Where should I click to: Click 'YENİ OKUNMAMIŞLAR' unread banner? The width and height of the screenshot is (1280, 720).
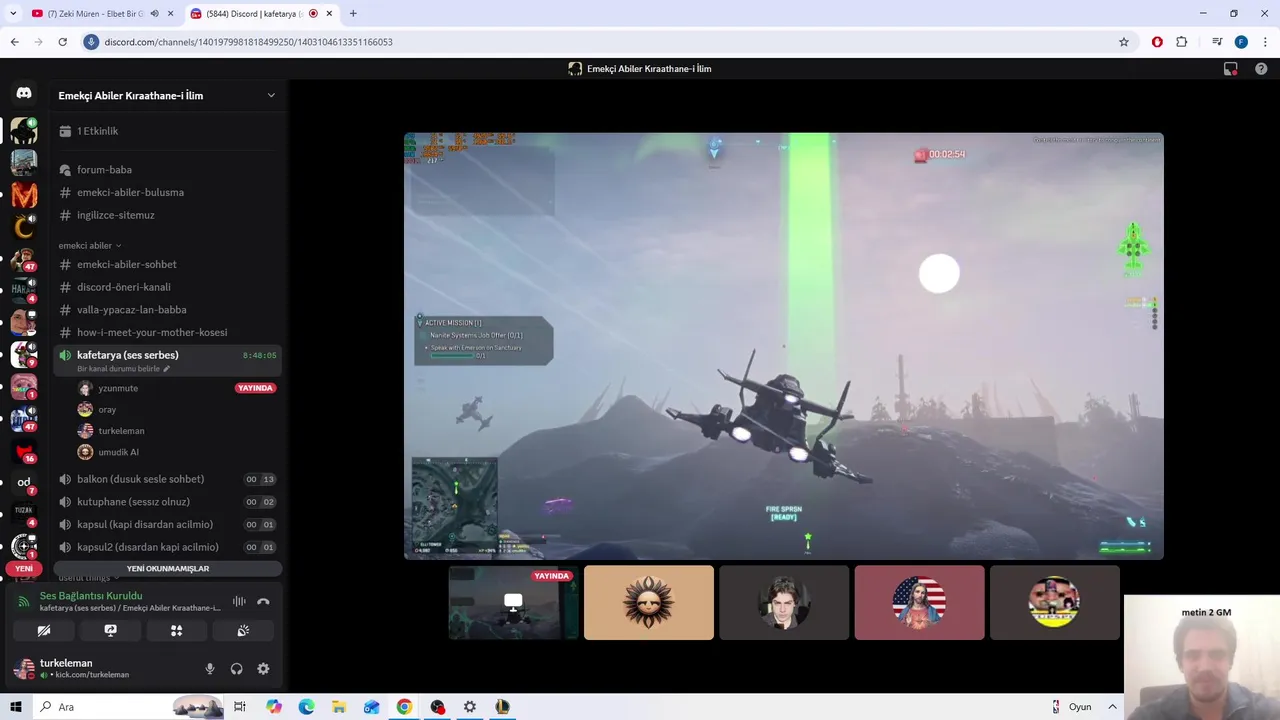coord(168,569)
